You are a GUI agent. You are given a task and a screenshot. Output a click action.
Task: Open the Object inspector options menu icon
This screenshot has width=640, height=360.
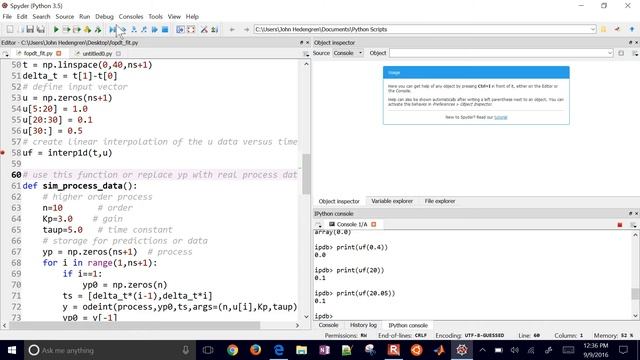click(635, 53)
